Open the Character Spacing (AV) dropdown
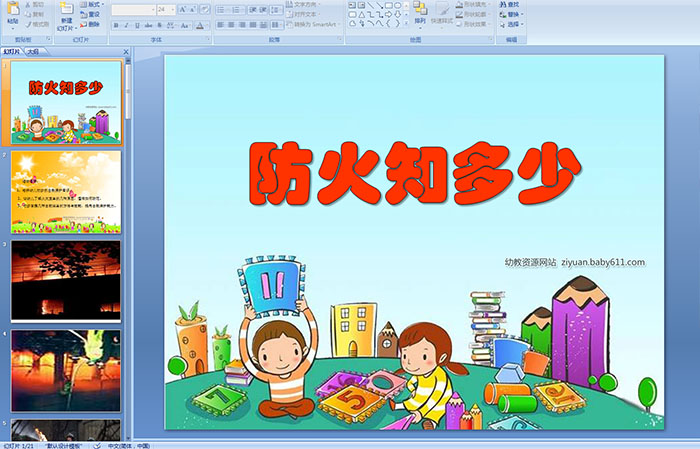This screenshot has height=449, width=700. (x=171, y=25)
